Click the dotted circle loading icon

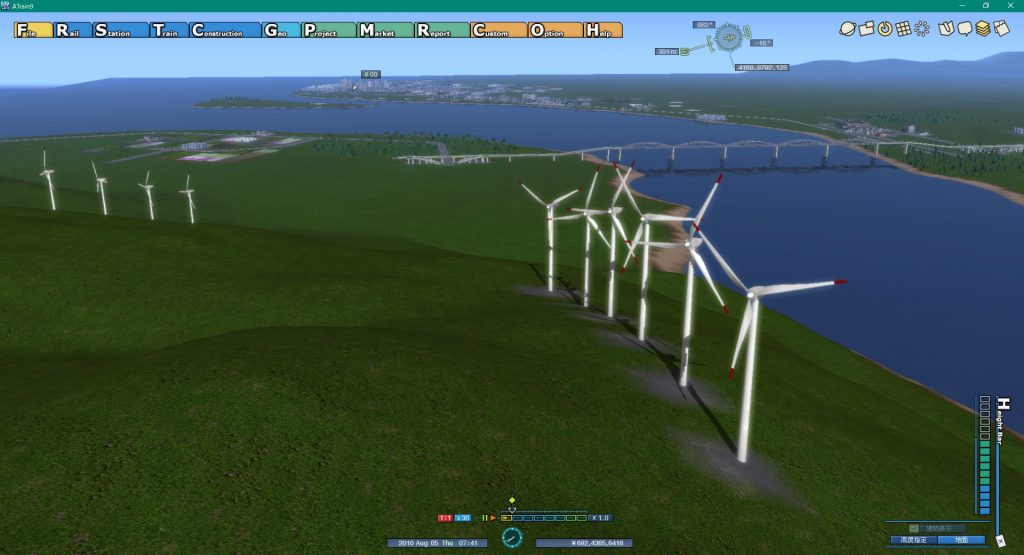click(922, 29)
